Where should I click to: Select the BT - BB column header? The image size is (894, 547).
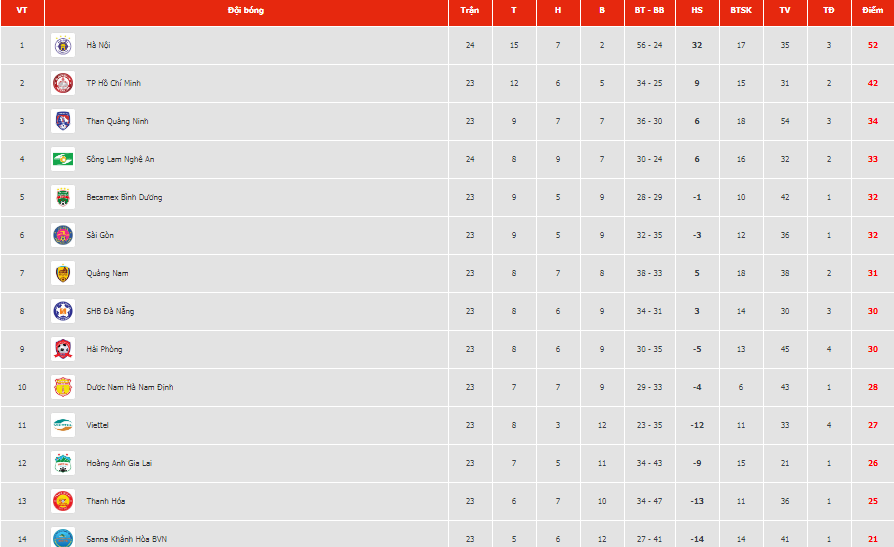[x=649, y=10]
